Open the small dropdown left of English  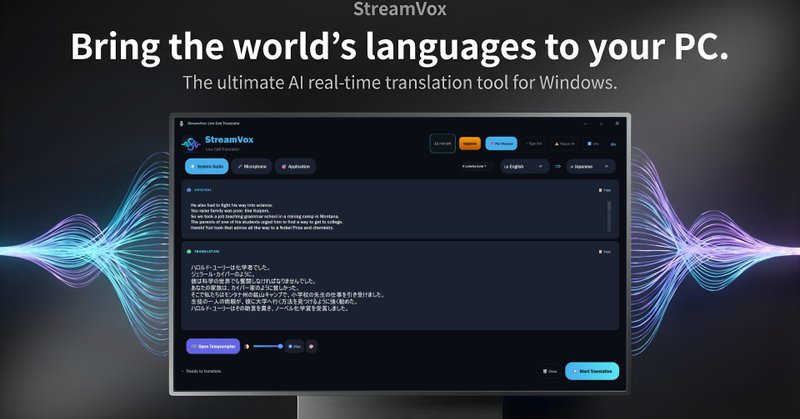click(474, 166)
